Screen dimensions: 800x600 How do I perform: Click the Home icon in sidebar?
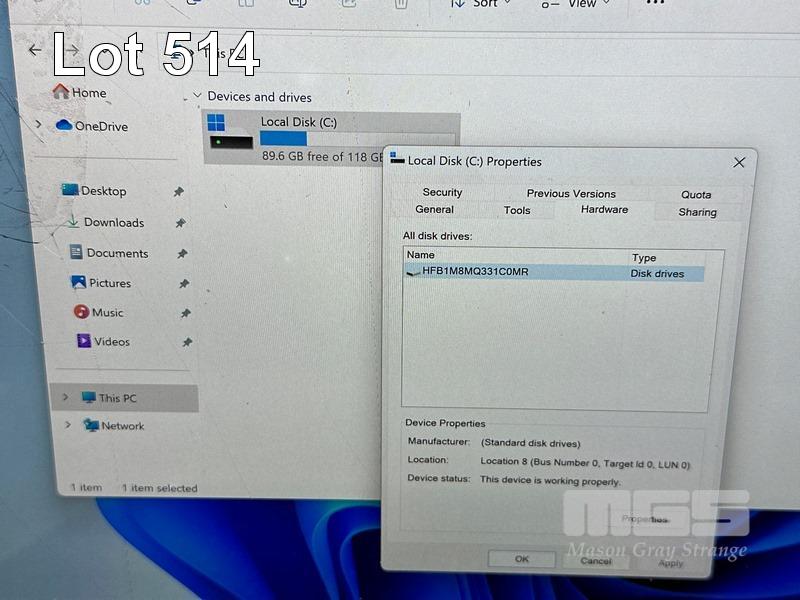coord(61,92)
